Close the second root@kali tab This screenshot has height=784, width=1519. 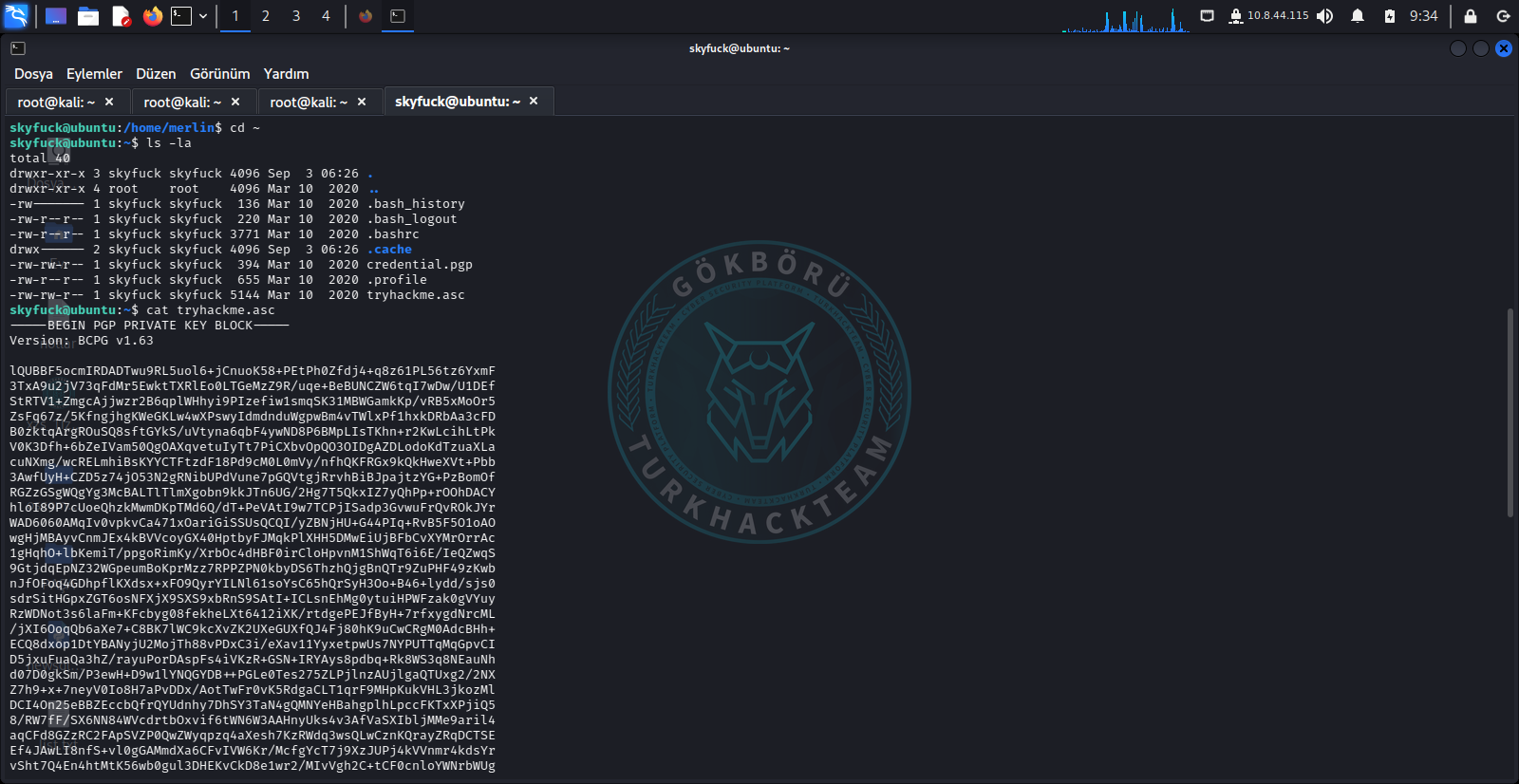pos(235,102)
